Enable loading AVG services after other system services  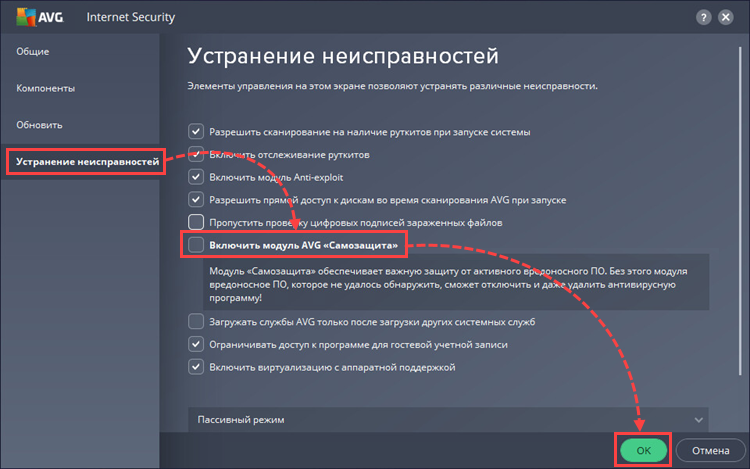tap(196, 321)
